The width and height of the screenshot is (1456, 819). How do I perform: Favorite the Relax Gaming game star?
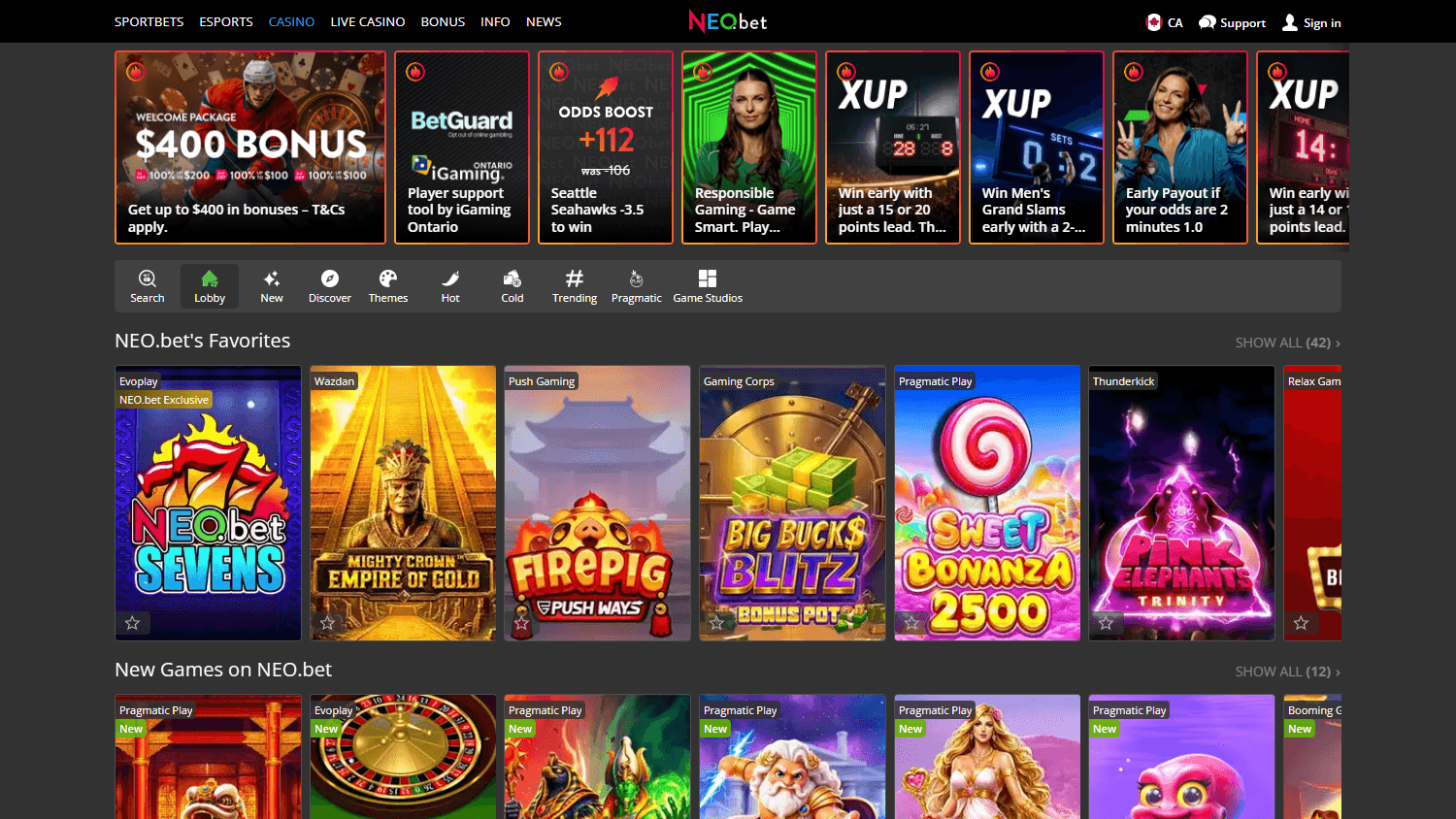coord(1301,623)
